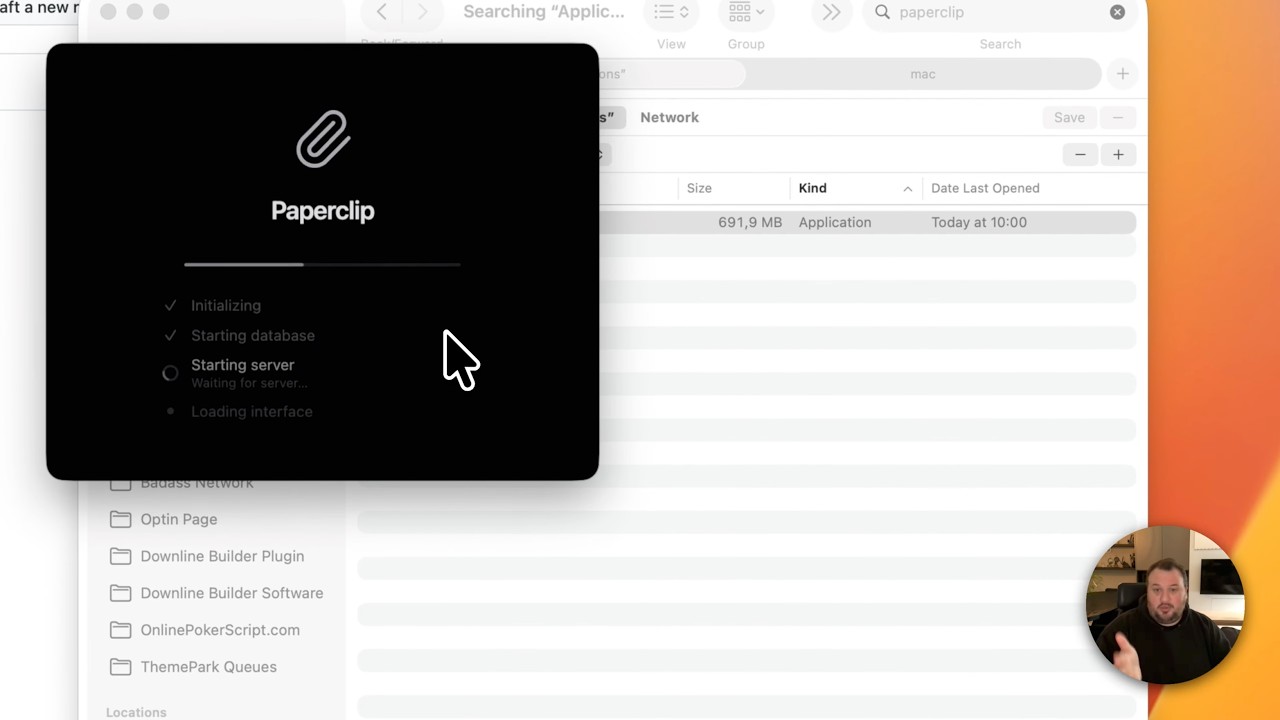Viewport: 1280px width, 720px height.
Task: Click the Paperclip loading progress bar
Action: (x=322, y=265)
